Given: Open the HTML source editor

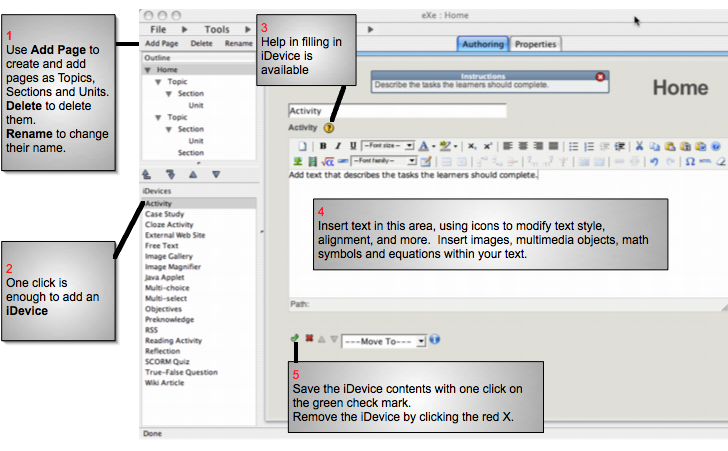Looking at the screenshot, I should [x=705, y=161].
